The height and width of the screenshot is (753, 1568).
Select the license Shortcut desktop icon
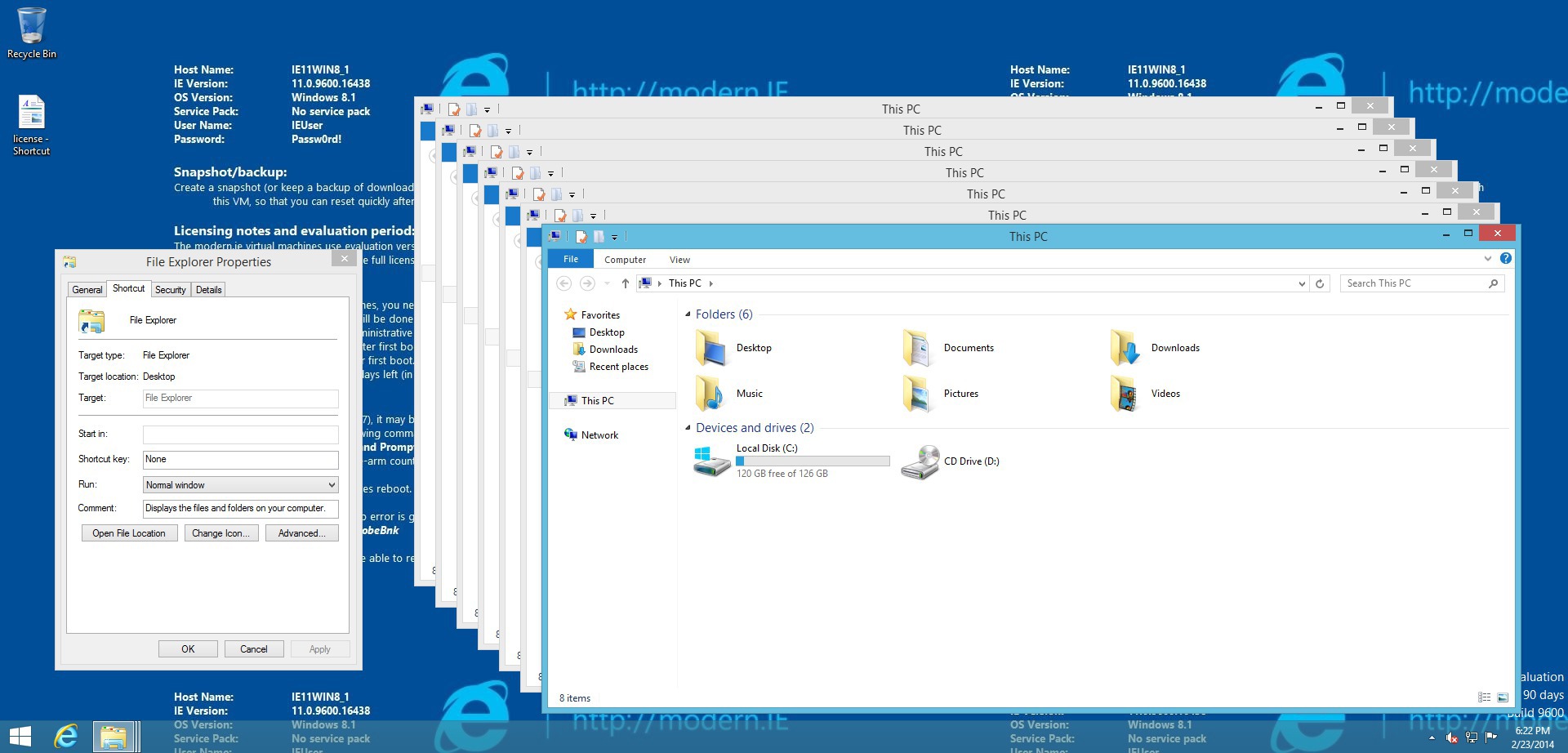pos(31,125)
